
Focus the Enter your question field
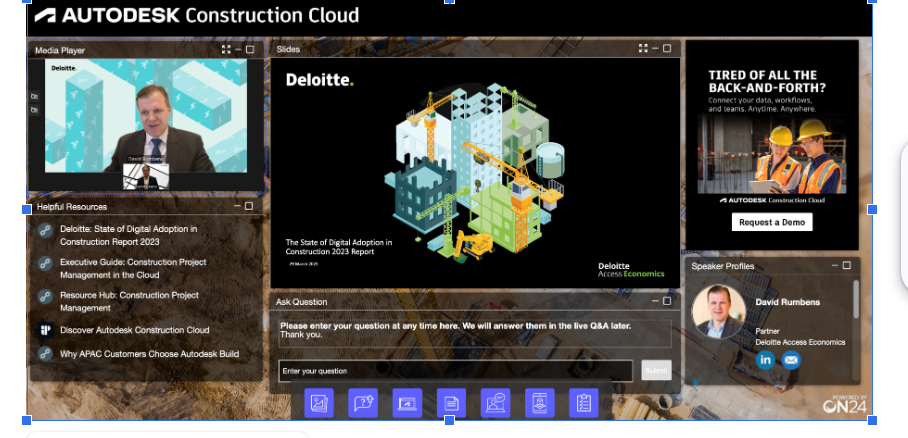click(x=456, y=371)
